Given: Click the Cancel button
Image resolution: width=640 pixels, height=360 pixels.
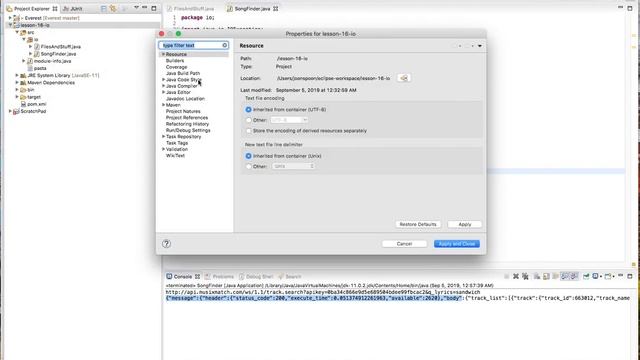Looking at the screenshot, I should [404, 244].
